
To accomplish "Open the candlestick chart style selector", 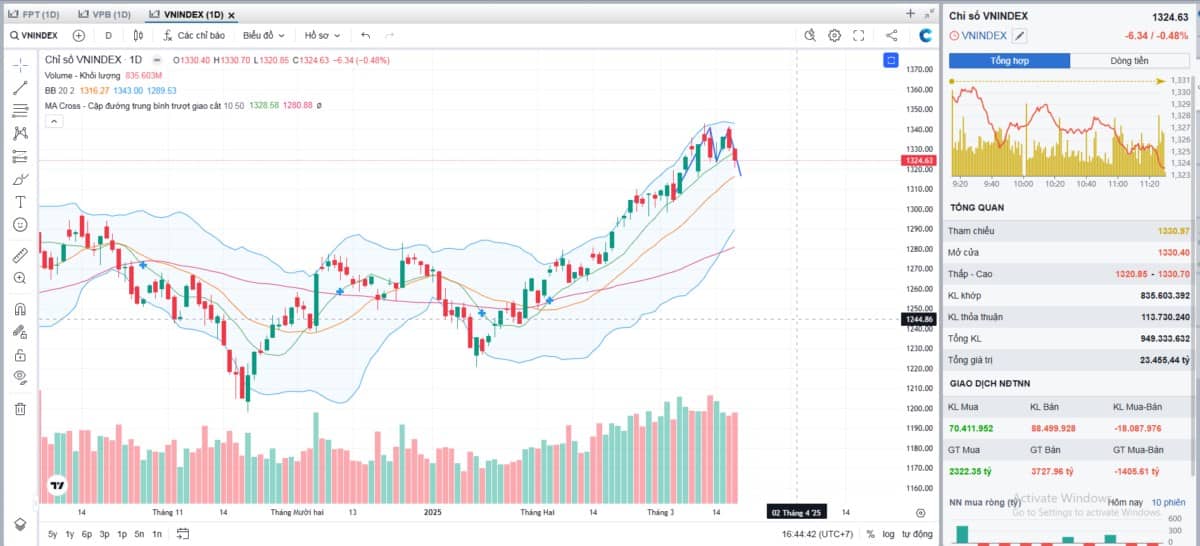I will point(137,35).
